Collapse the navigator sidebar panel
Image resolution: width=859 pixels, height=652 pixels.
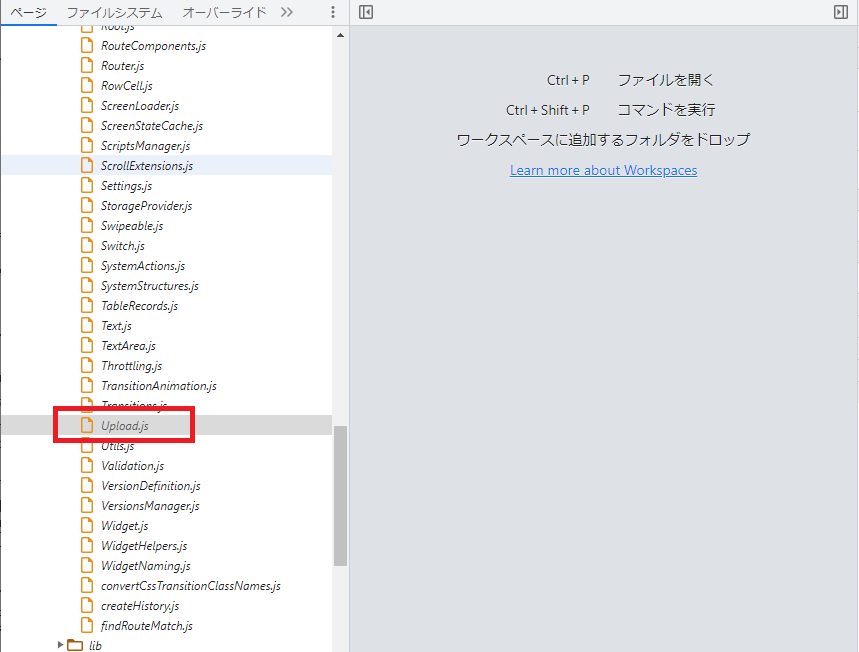365,11
